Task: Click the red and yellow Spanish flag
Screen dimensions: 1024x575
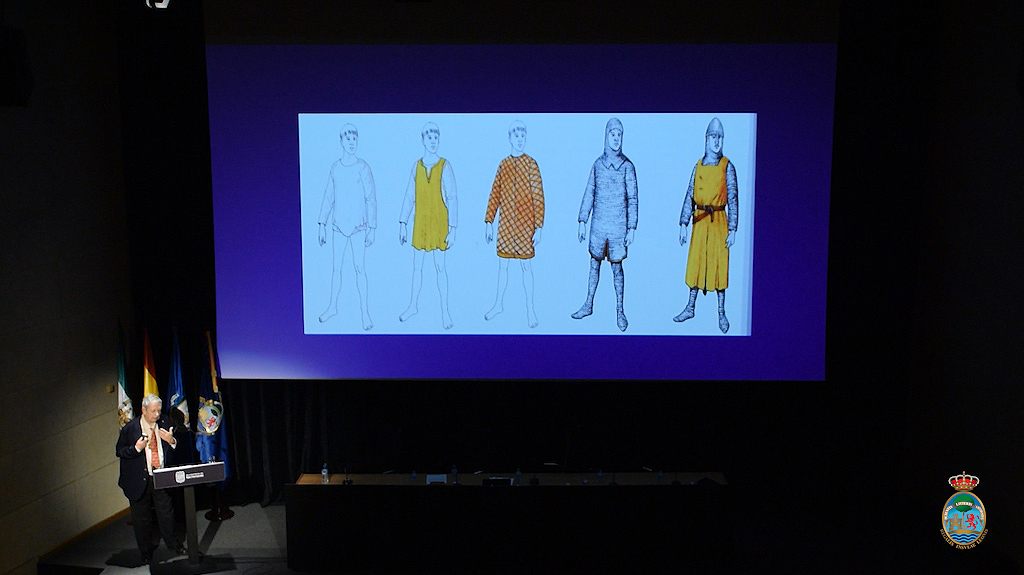Action: click(150, 370)
